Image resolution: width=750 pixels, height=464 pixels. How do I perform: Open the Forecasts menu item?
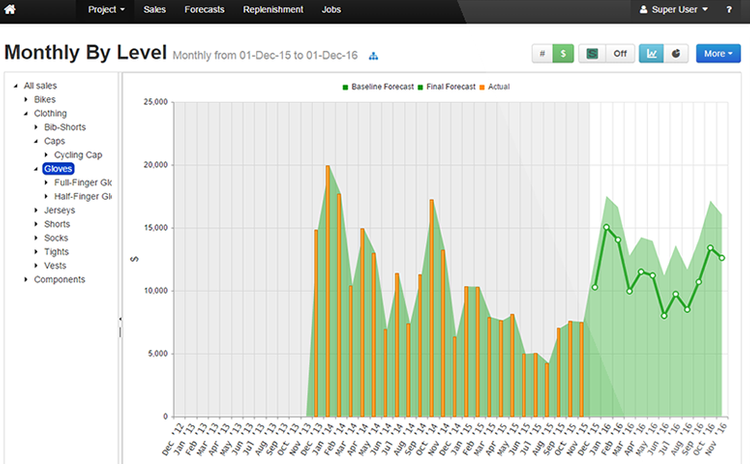pos(204,9)
